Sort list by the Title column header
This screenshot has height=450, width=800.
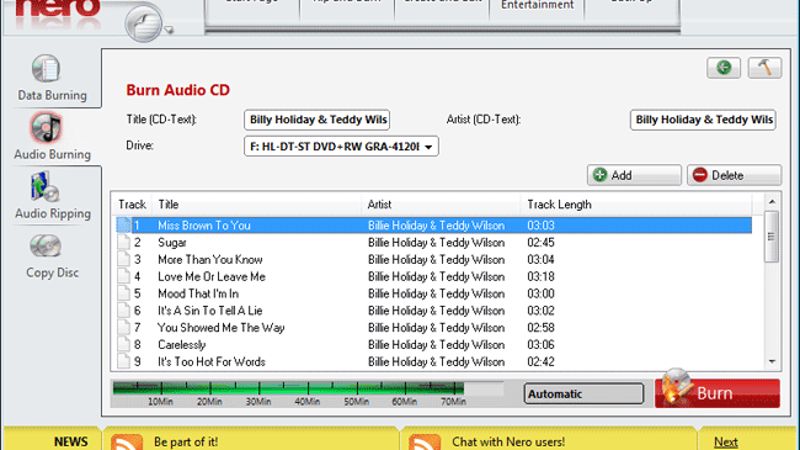click(257, 205)
